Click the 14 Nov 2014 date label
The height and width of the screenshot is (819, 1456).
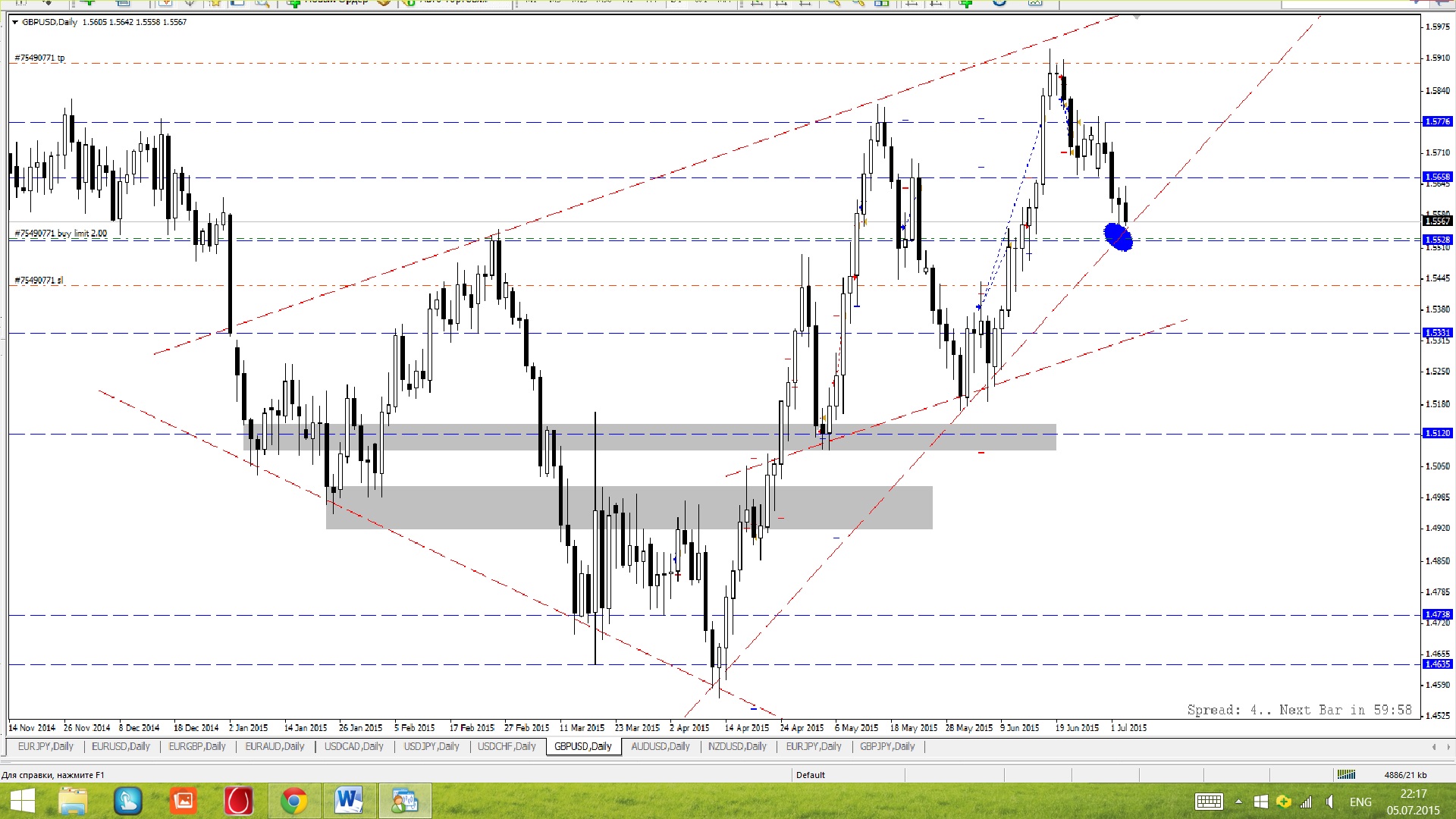pyautogui.click(x=32, y=727)
